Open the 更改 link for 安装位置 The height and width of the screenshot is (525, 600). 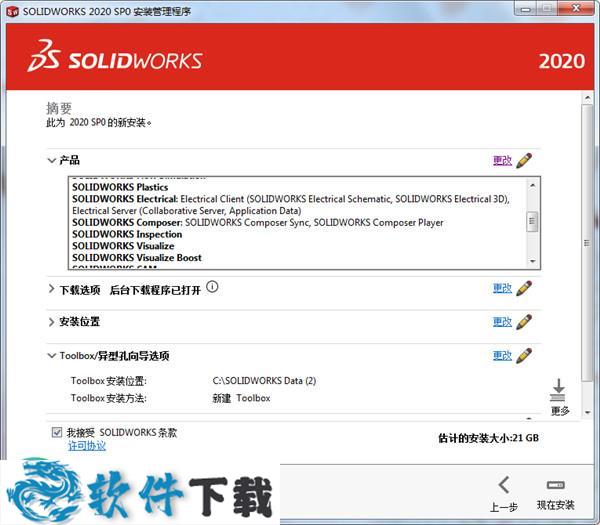[502, 322]
